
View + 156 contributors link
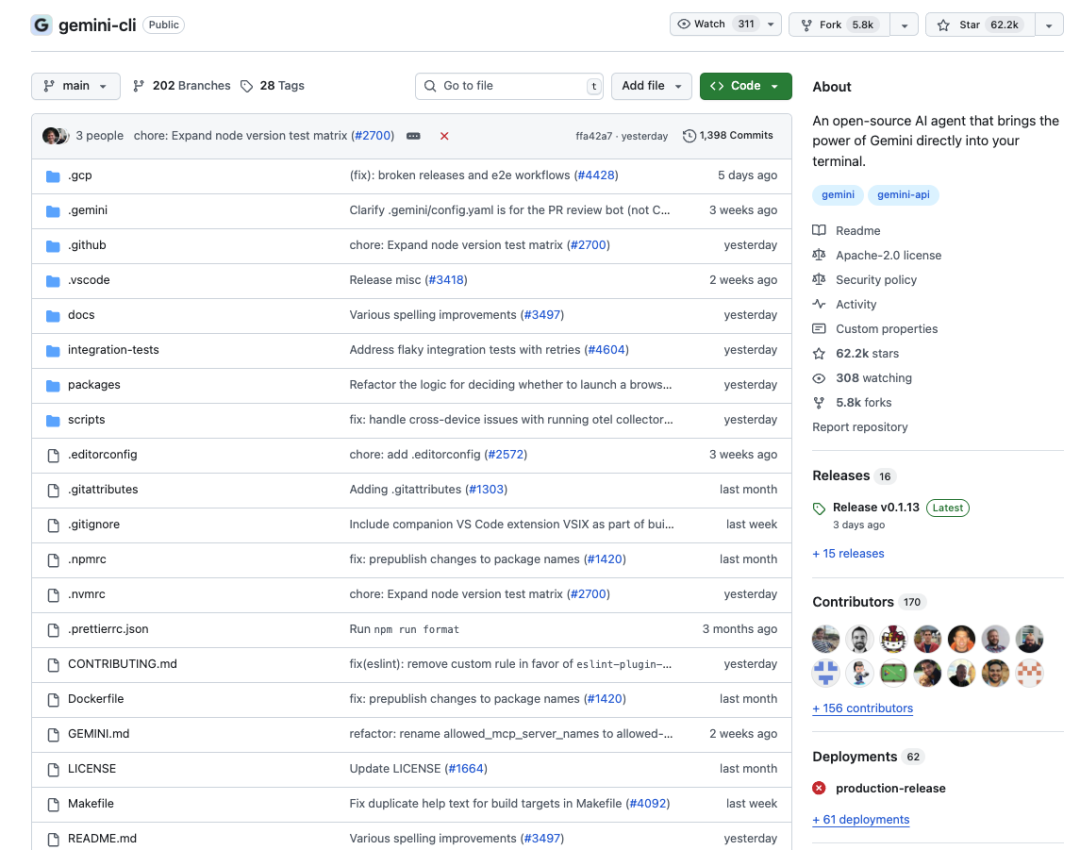click(862, 708)
